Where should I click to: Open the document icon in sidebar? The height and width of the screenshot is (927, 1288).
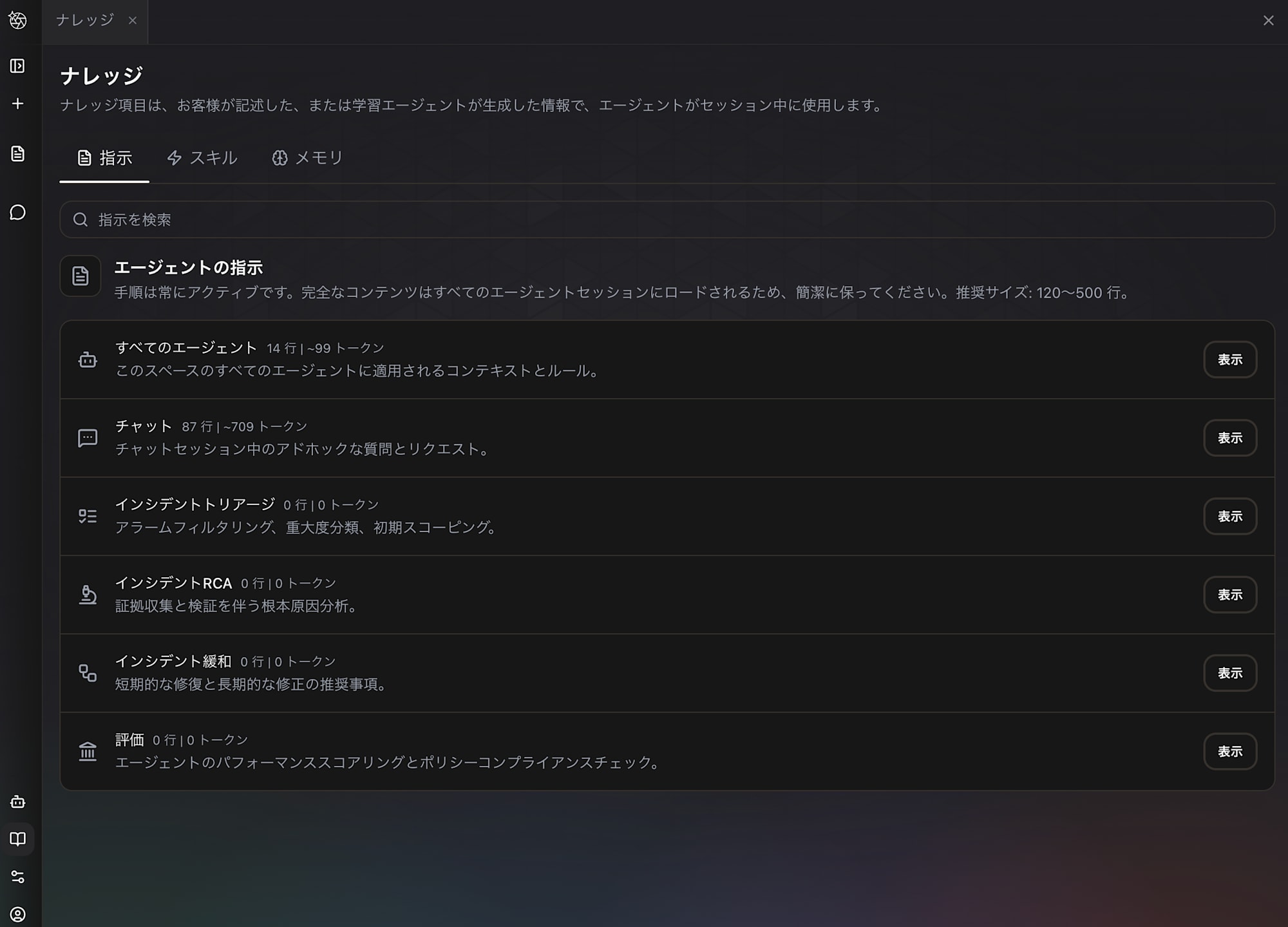(x=18, y=153)
